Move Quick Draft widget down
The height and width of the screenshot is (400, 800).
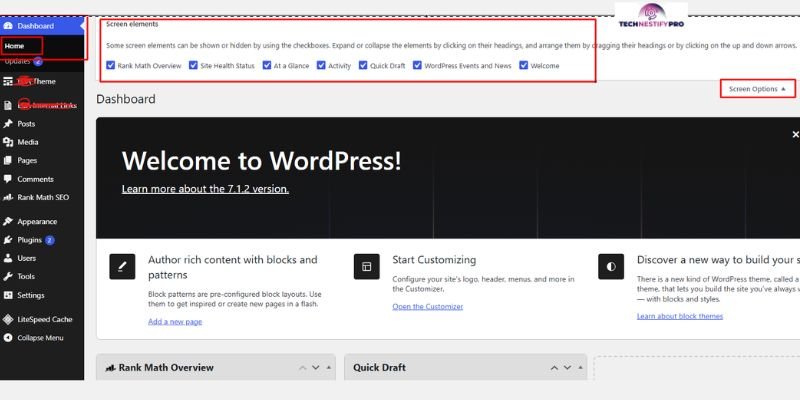(567, 368)
